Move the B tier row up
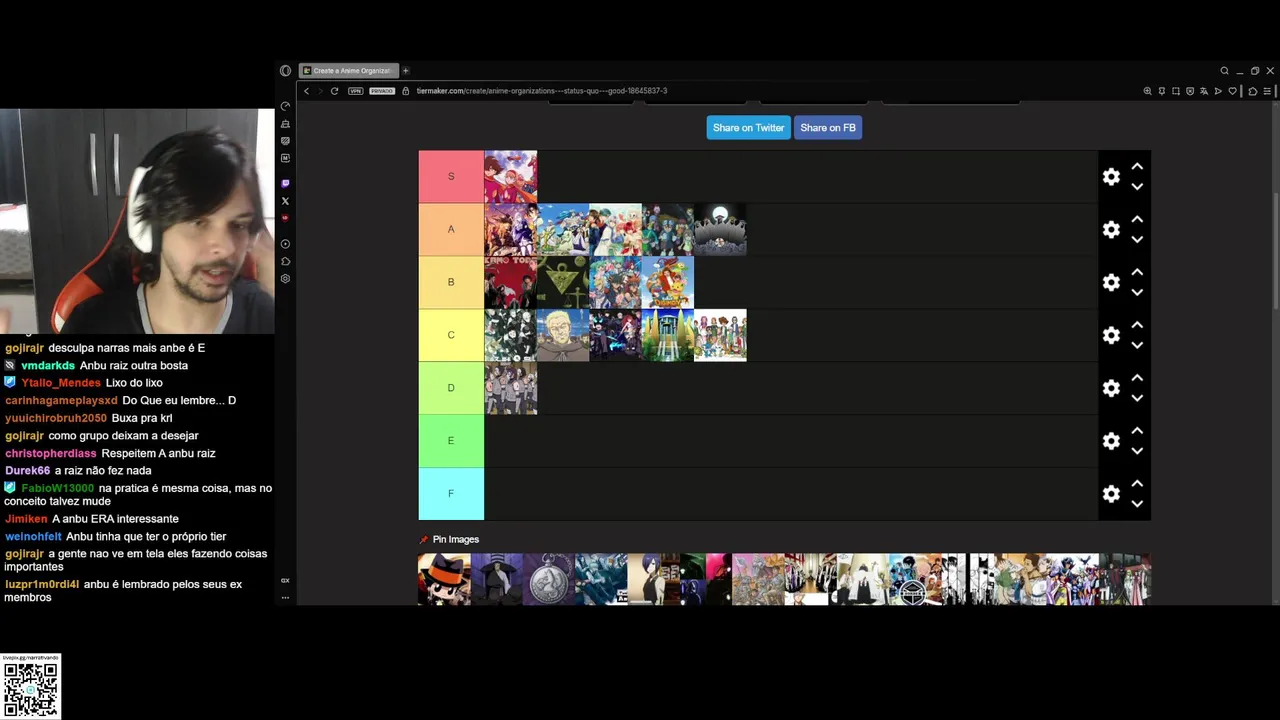 [x=1137, y=272]
